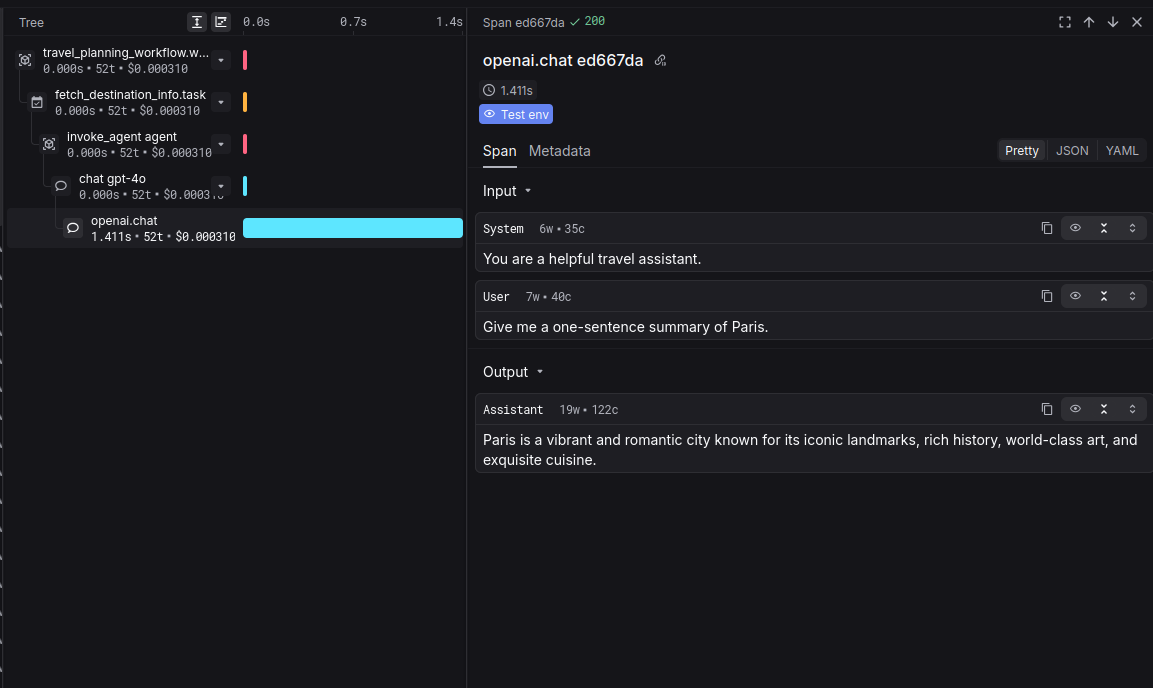1153x688 pixels.
Task: Copy link next to openai.chat ed667da
Action: (x=660, y=61)
